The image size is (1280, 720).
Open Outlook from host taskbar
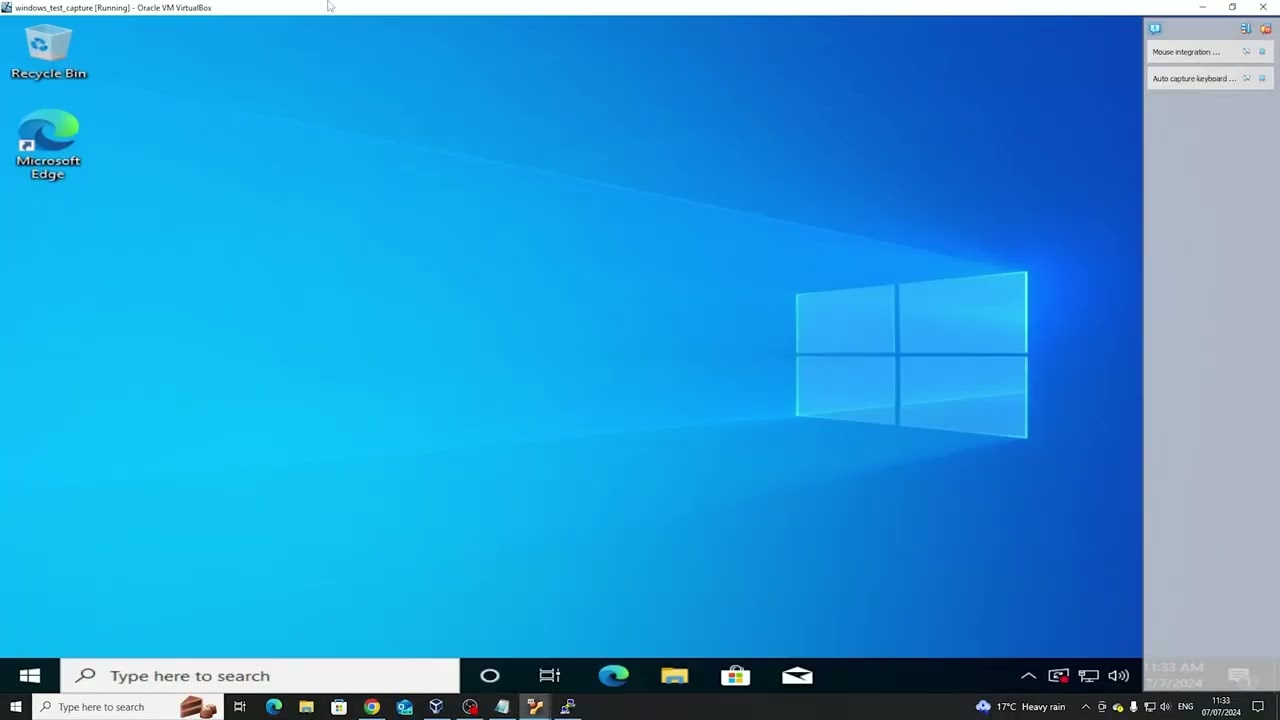coord(404,707)
